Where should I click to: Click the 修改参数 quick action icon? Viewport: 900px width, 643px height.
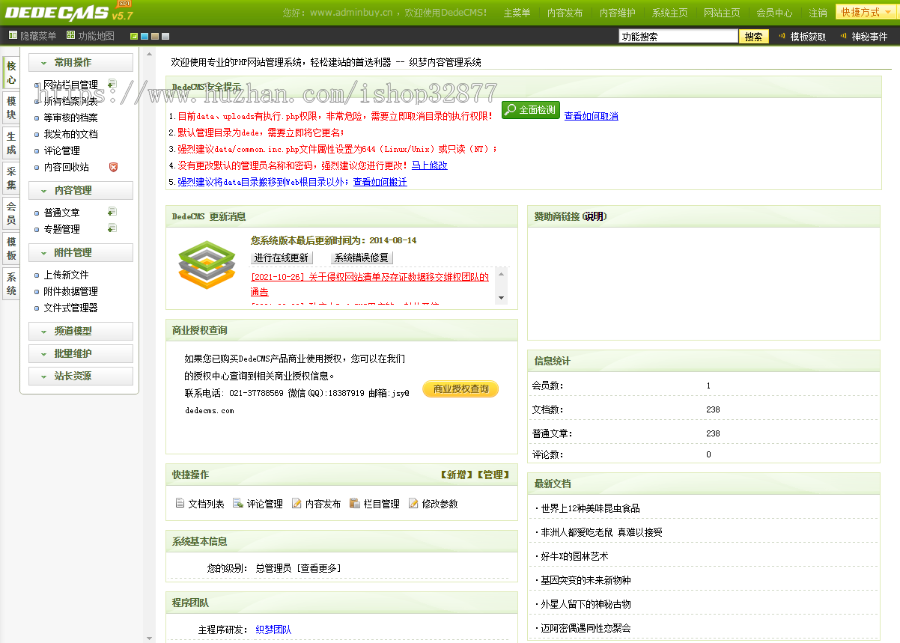pos(413,503)
